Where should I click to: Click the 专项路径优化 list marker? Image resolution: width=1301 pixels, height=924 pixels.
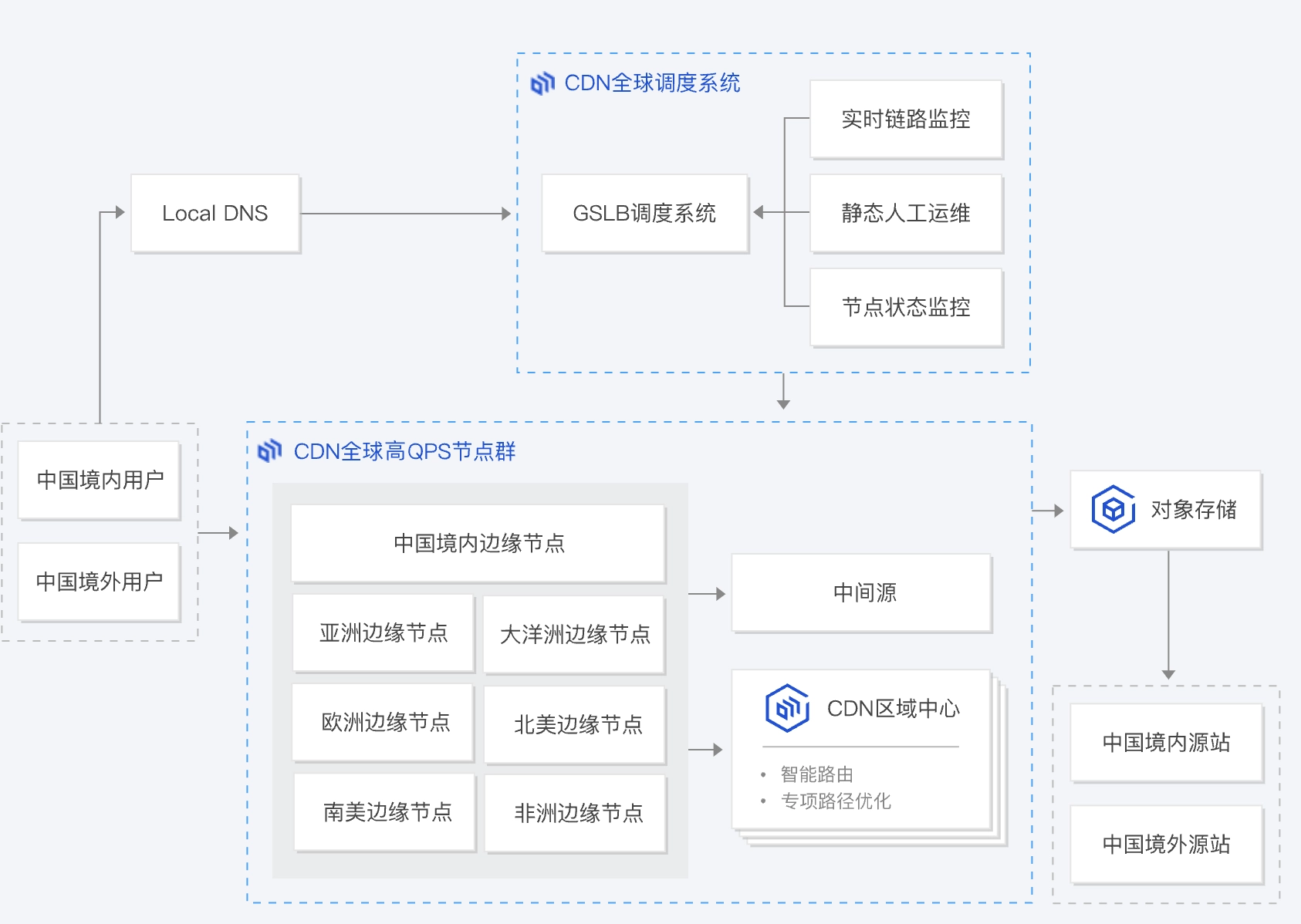762,801
